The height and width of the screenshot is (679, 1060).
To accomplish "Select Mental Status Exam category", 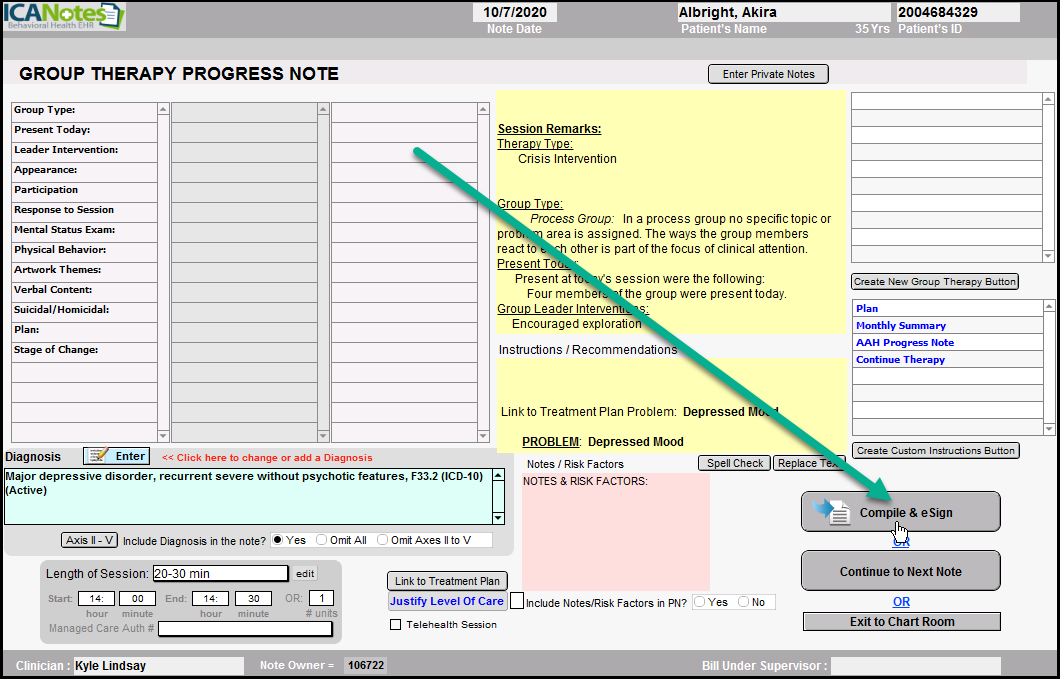I will 84,231.
